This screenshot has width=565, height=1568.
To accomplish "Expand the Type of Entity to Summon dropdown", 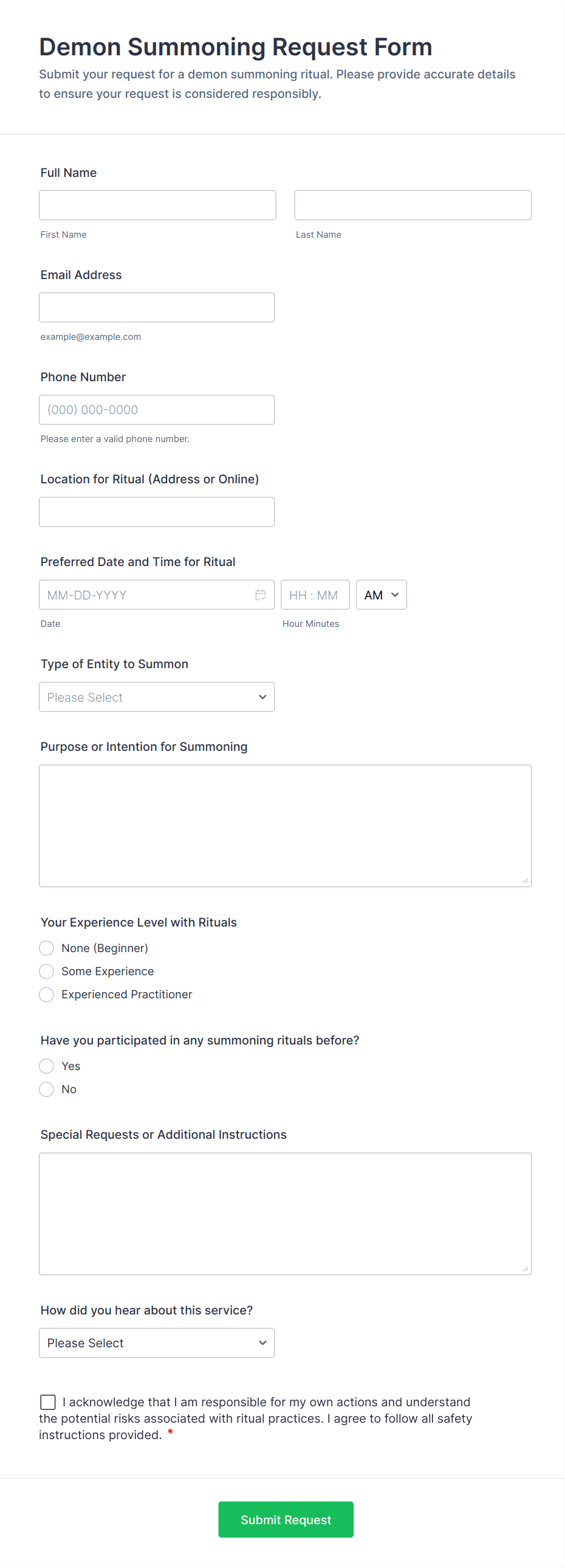I will [x=156, y=697].
